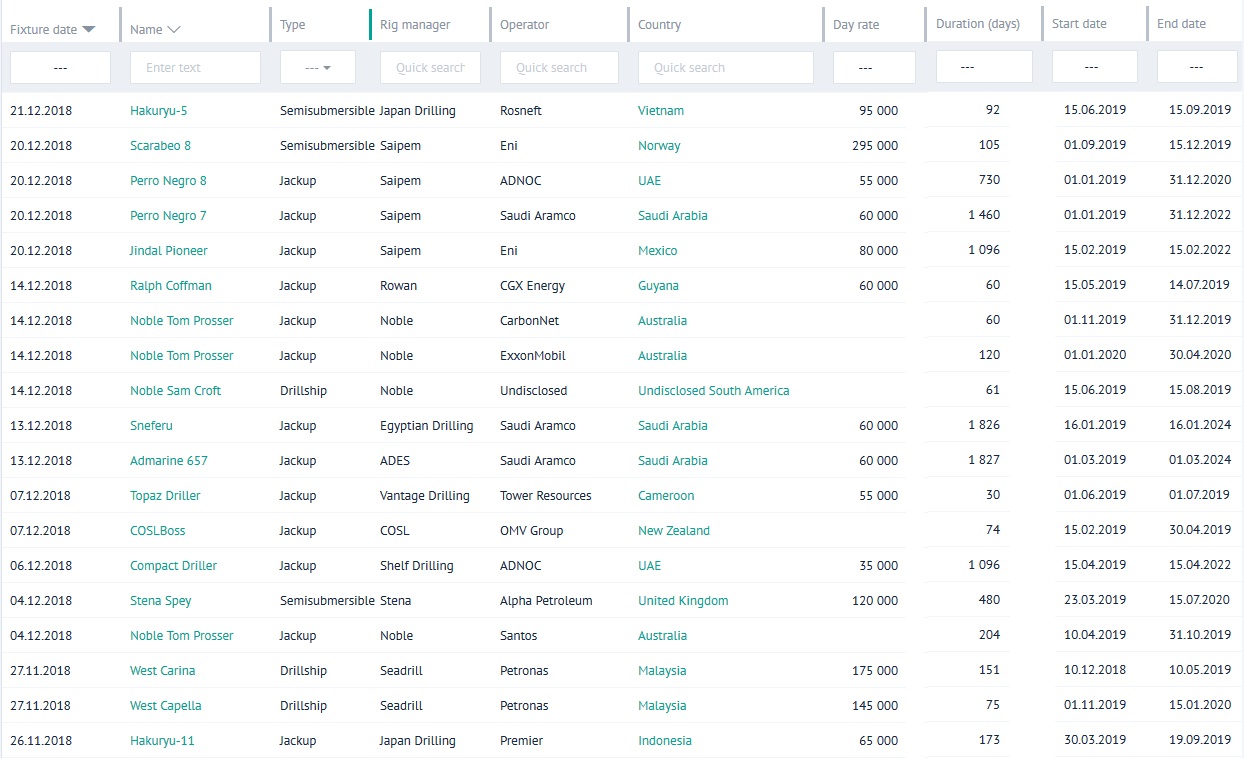Click the Vietnam country link
The height and width of the screenshot is (758, 1244).
click(x=661, y=111)
